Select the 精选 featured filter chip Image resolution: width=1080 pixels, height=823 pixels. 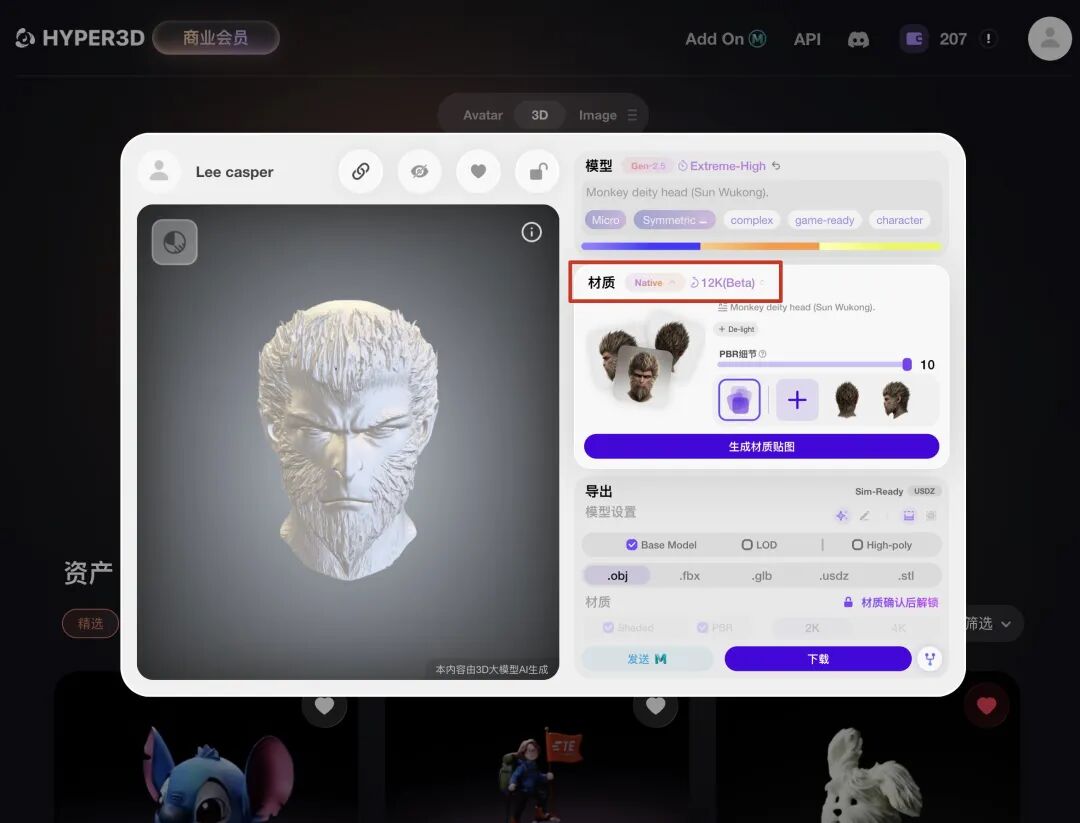point(90,623)
